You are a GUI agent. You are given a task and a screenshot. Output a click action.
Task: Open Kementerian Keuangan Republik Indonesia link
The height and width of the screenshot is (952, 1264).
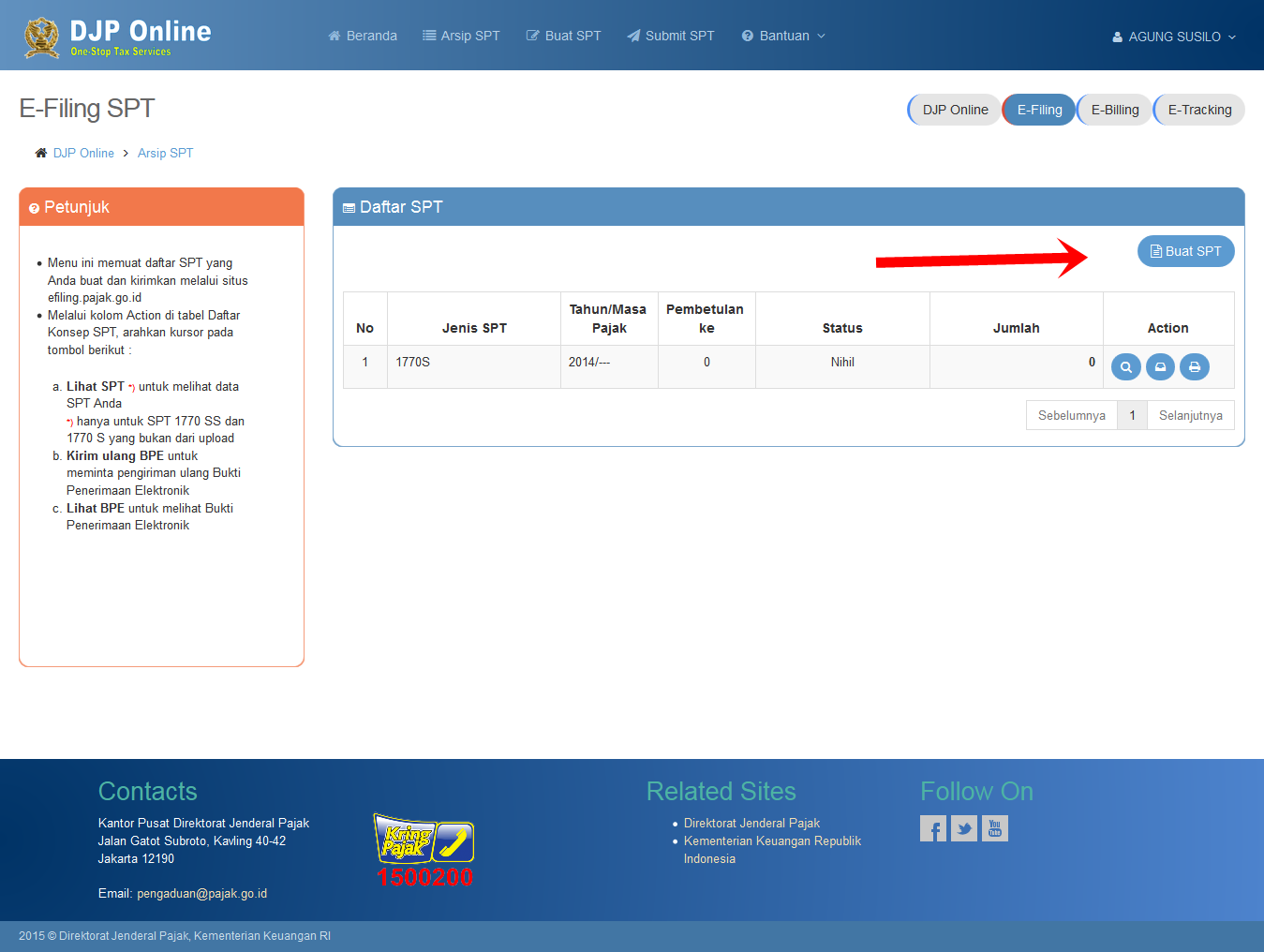pos(772,850)
